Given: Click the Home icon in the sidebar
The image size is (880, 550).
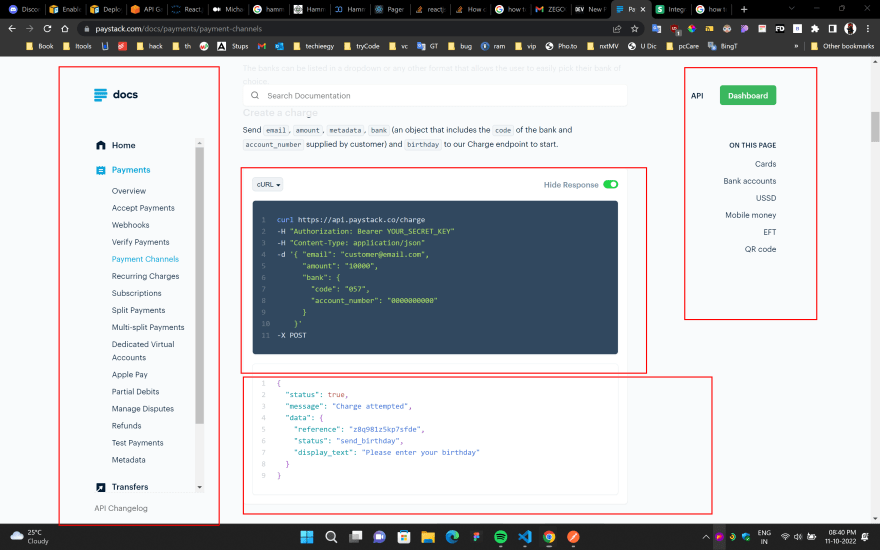Looking at the screenshot, I should point(100,145).
